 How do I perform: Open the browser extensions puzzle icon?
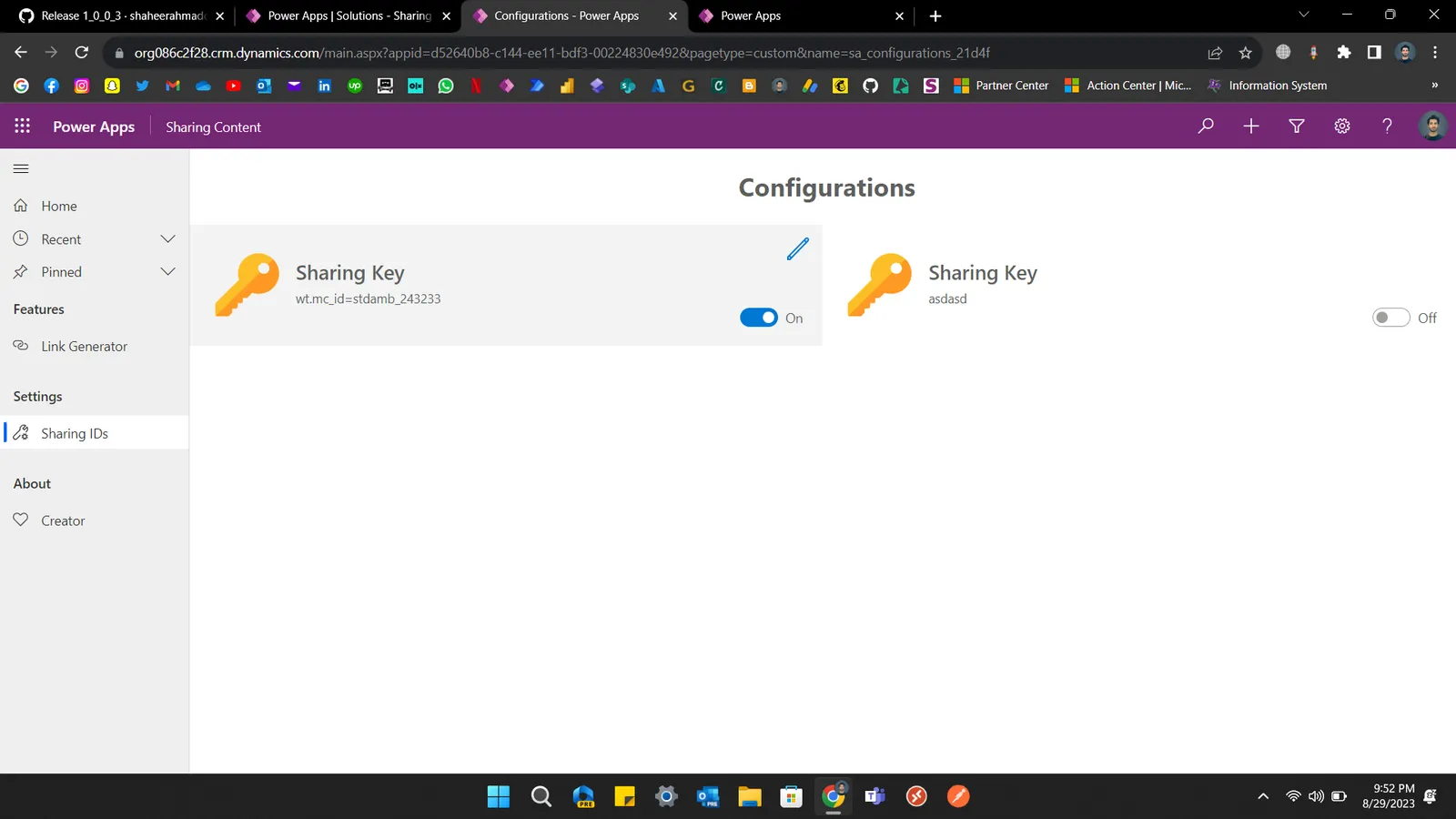[1344, 53]
